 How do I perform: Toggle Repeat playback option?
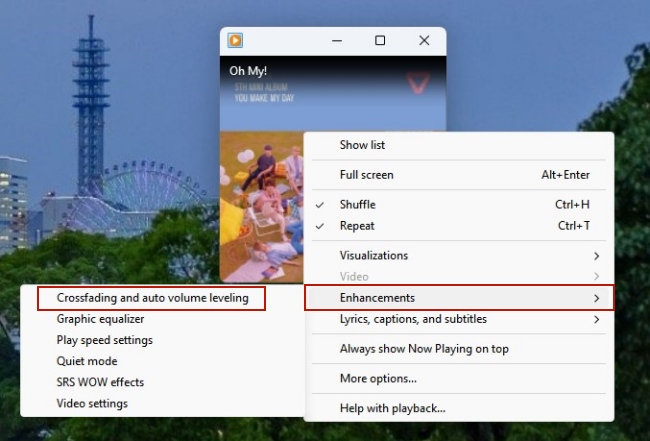(459, 226)
